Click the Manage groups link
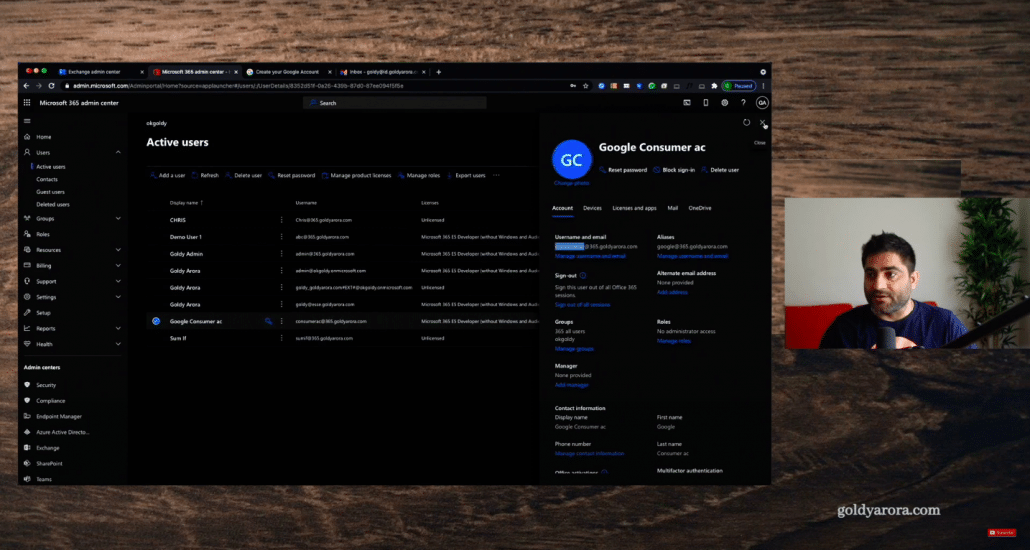 [574, 349]
